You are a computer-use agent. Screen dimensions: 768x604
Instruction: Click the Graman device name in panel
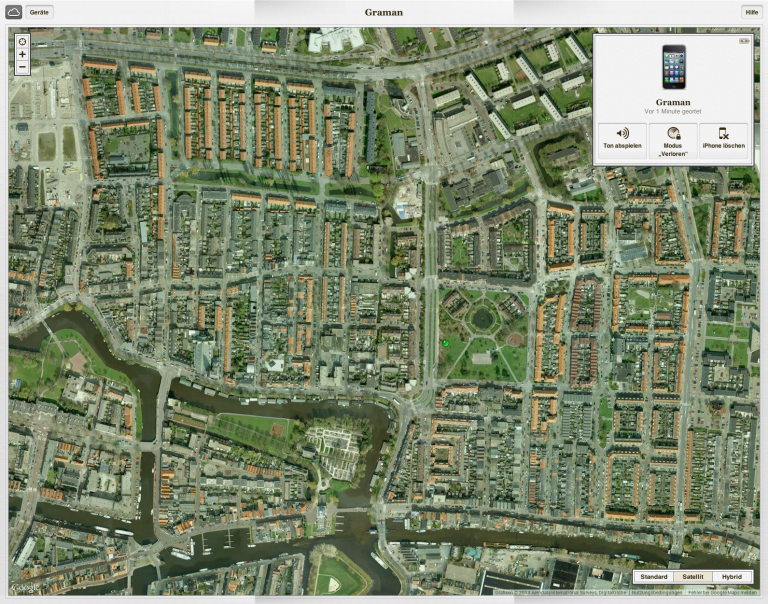(673, 102)
